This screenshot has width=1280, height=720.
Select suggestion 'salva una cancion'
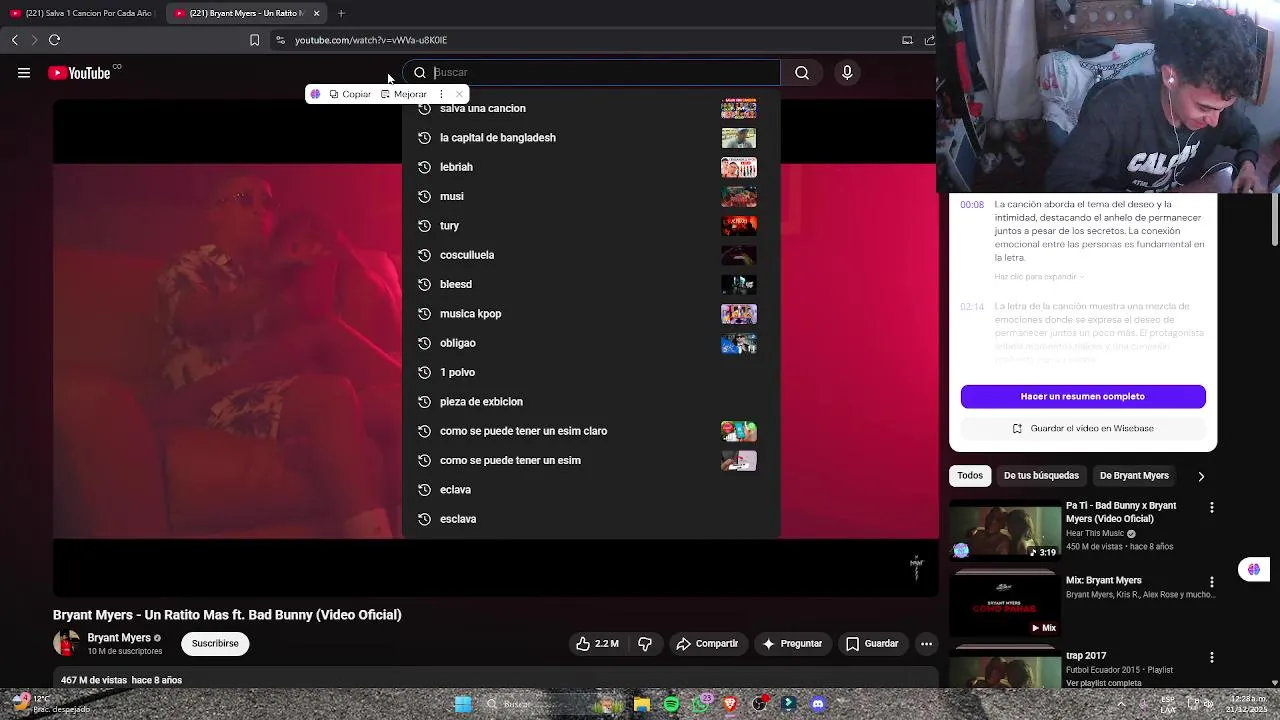pos(591,108)
